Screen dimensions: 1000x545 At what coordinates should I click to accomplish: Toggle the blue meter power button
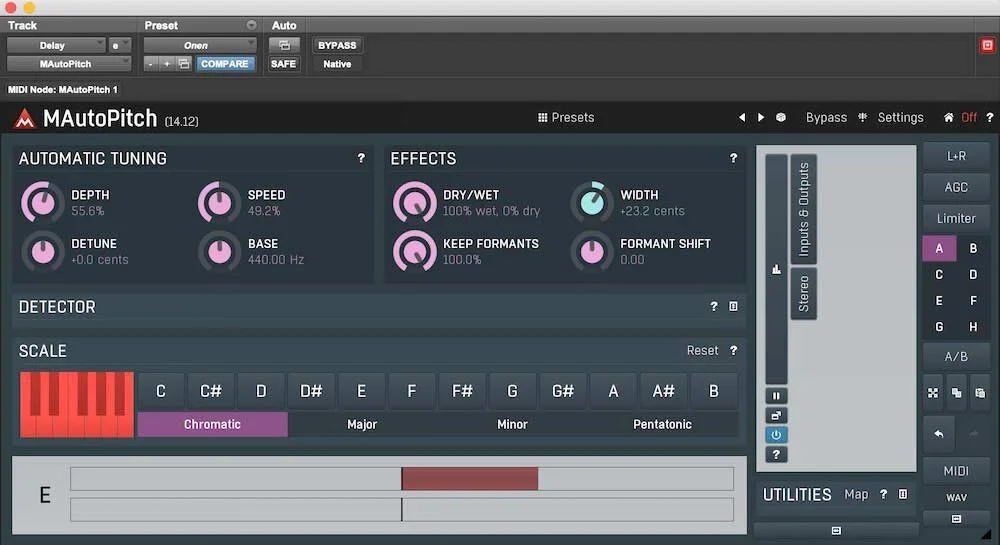776,435
